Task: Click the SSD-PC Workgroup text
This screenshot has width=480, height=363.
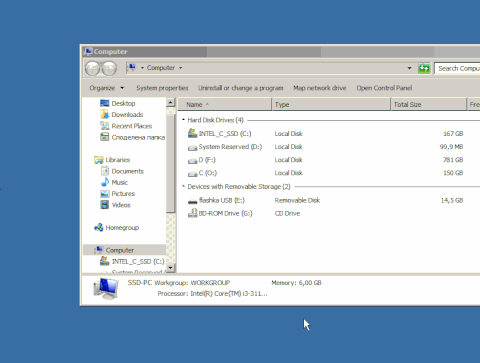Action: pos(179,283)
